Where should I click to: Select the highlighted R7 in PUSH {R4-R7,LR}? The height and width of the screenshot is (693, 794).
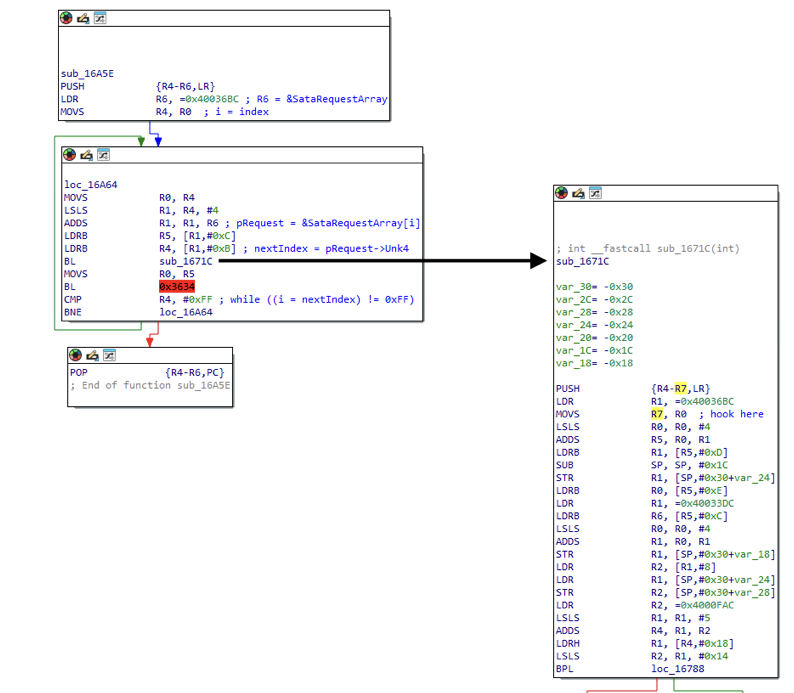click(681, 389)
